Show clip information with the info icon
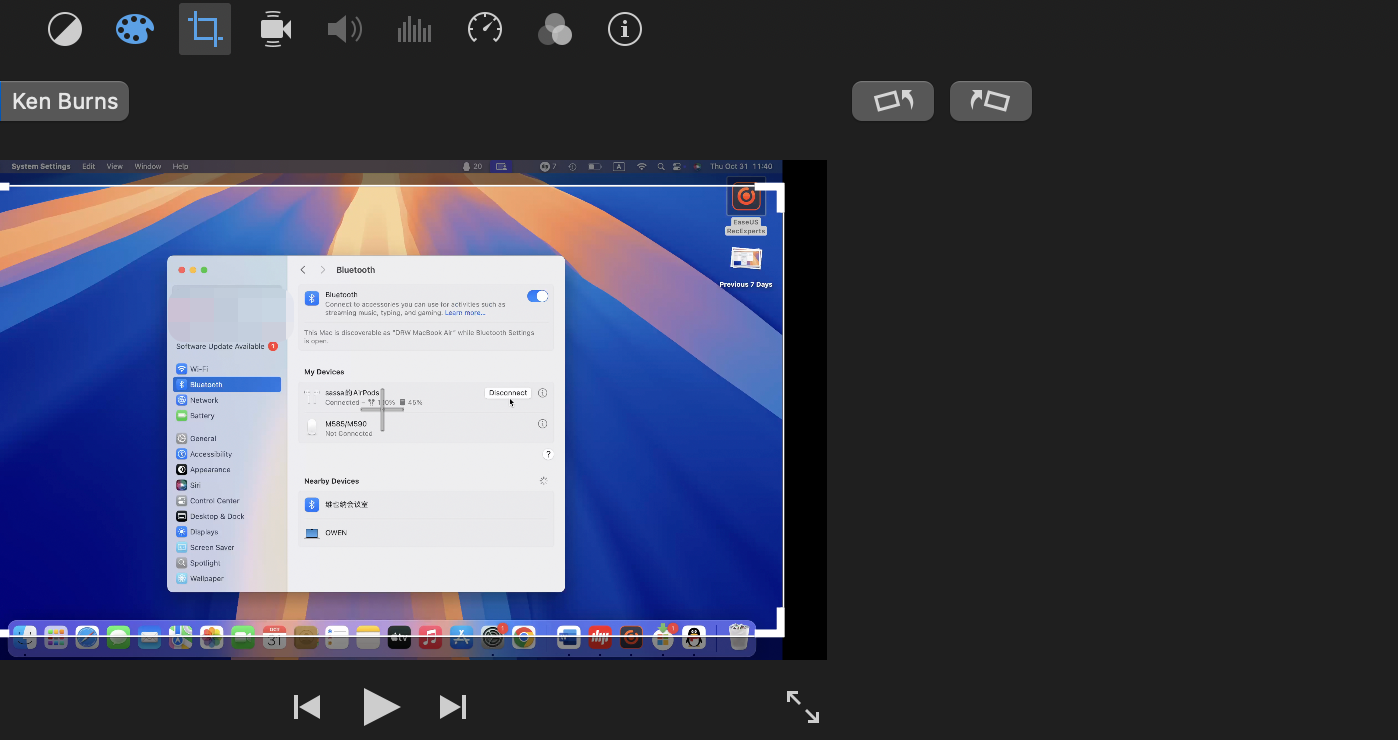 (624, 29)
